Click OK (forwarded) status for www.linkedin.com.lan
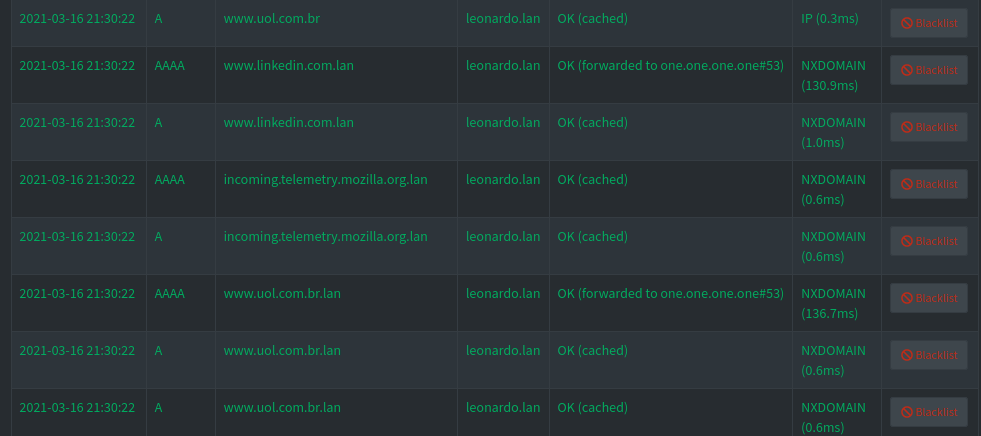 point(670,66)
